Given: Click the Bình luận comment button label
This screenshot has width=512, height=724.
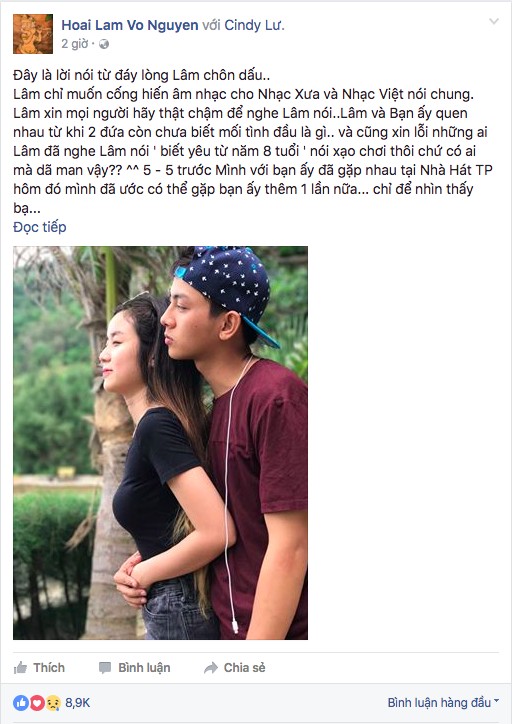Looking at the screenshot, I should click(x=144, y=668).
